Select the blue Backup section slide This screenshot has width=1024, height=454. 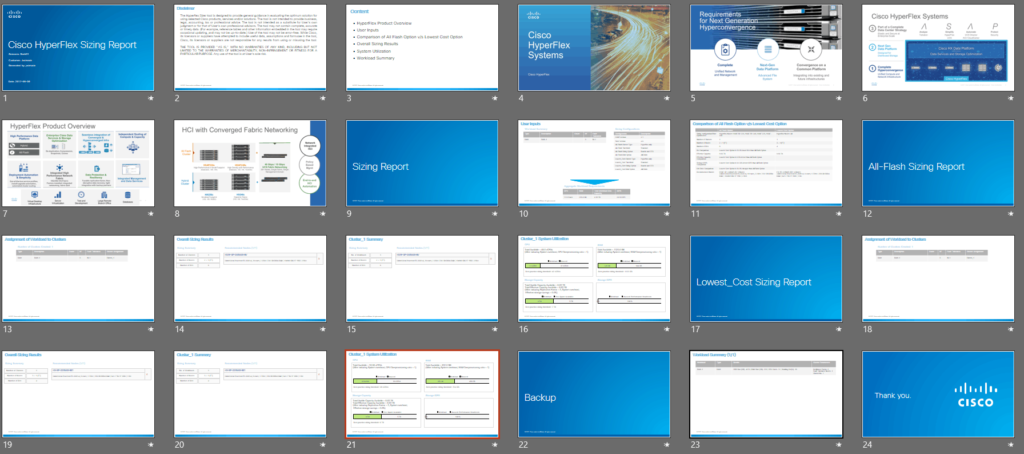click(594, 395)
